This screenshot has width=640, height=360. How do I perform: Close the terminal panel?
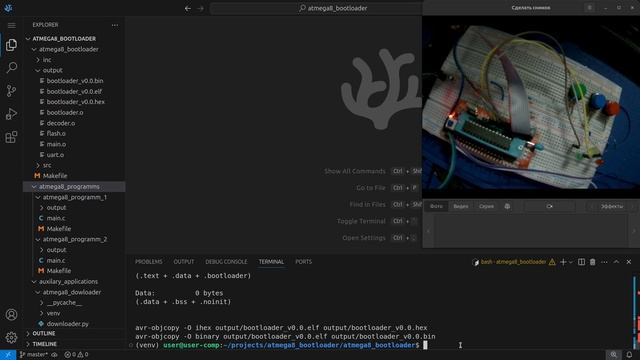(629, 262)
